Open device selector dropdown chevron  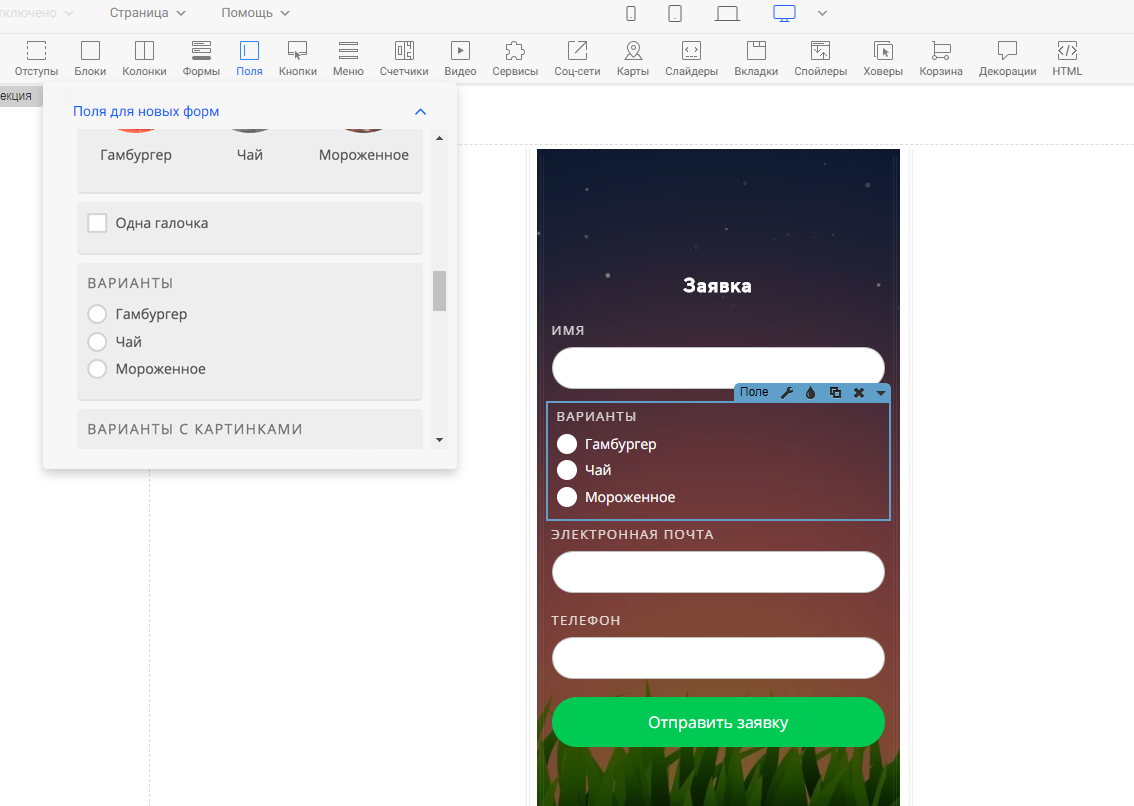(x=822, y=13)
